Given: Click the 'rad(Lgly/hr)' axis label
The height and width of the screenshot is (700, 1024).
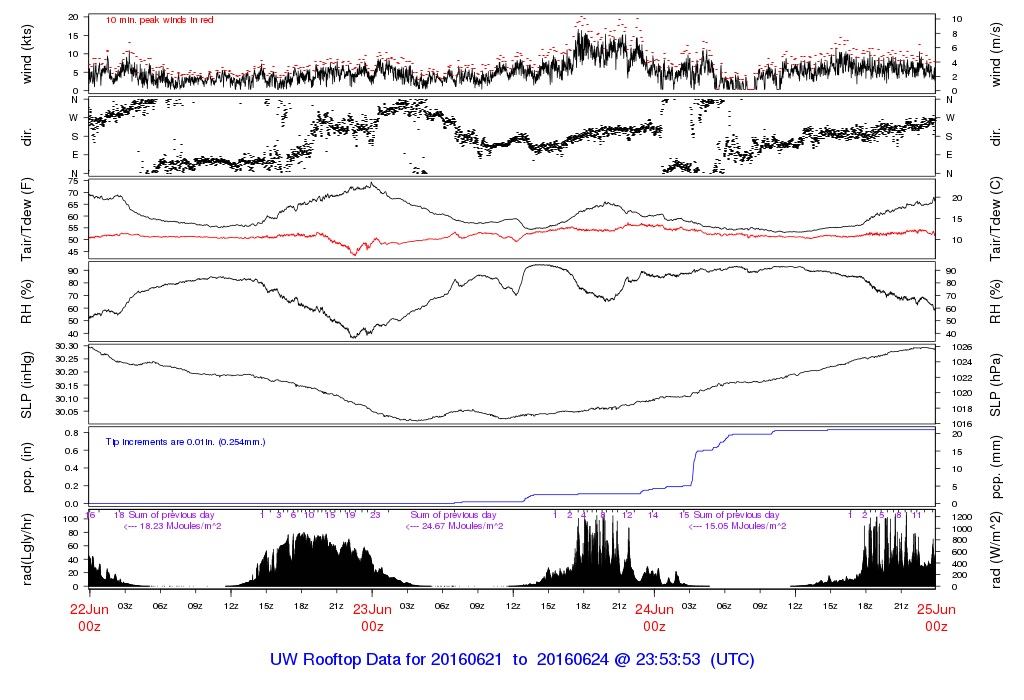Looking at the screenshot, I should (x=27, y=549).
